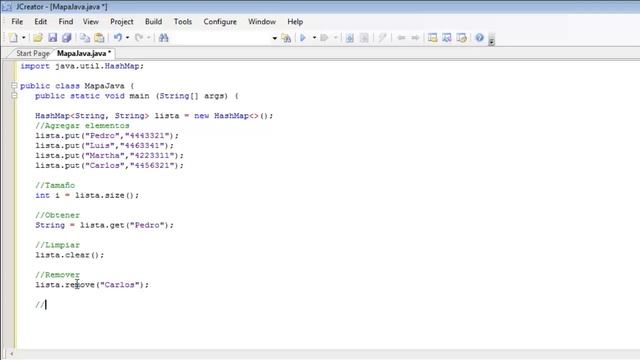
Task: Click the second view panel icon left of the help icon
Action: pyautogui.click(x=447, y=38)
